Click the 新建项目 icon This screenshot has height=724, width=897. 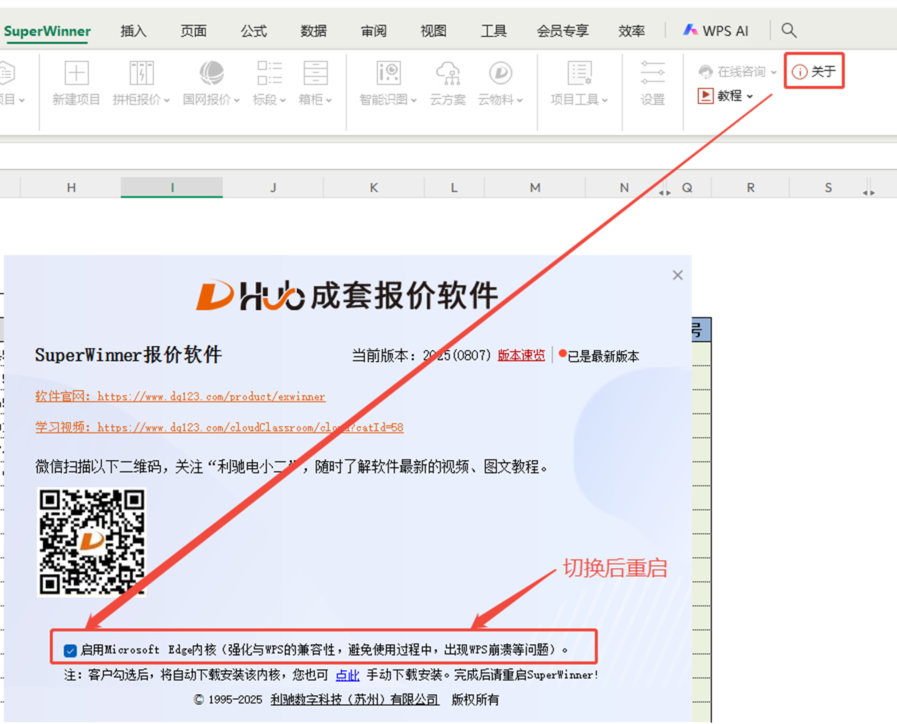[76, 73]
